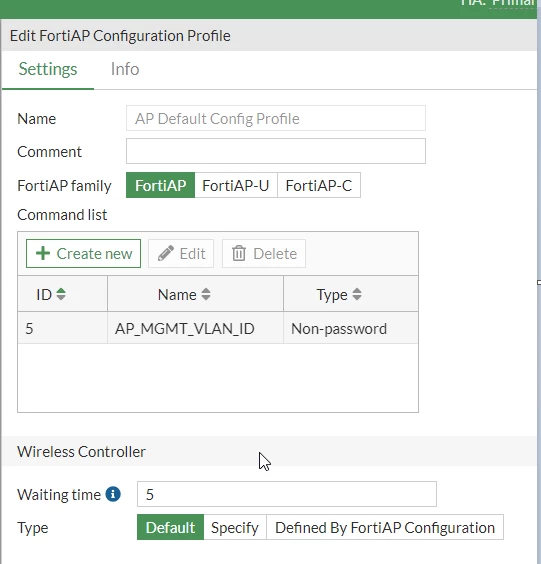This screenshot has height=564, width=541.
Task: Select the AP_MGMT_VLAN_ID command row
Action: click(x=218, y=328)
